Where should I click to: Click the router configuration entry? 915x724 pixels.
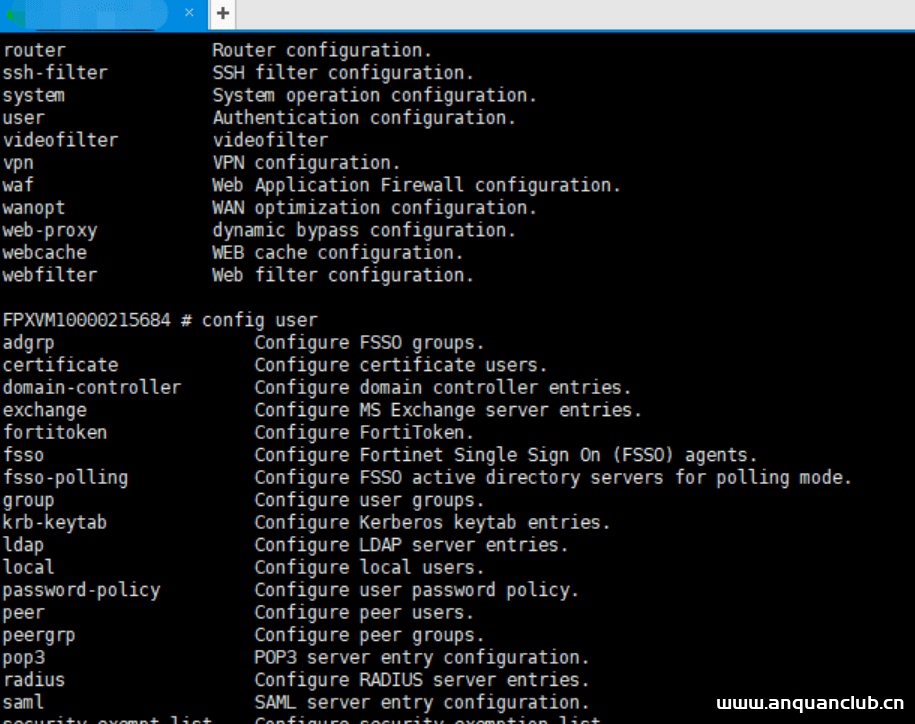tap(34, 49)
